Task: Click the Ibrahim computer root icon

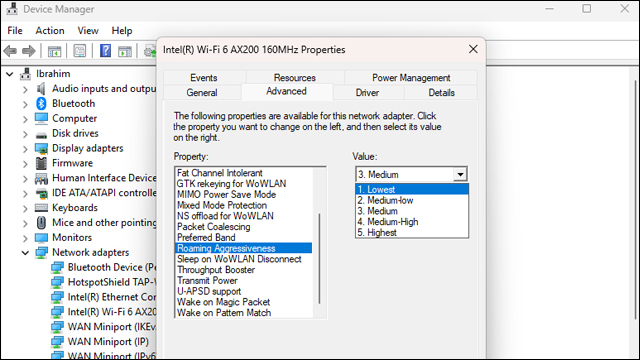Action: (x=26, y=74)
